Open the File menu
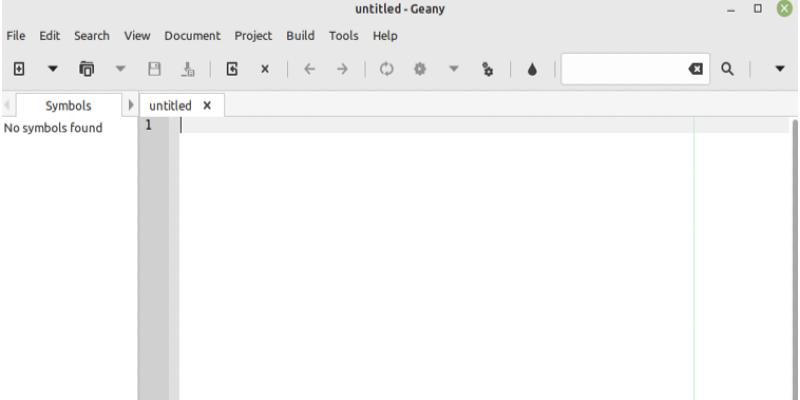Image resolution: width=800 pixels, height=400 pixels. point(16,36)
